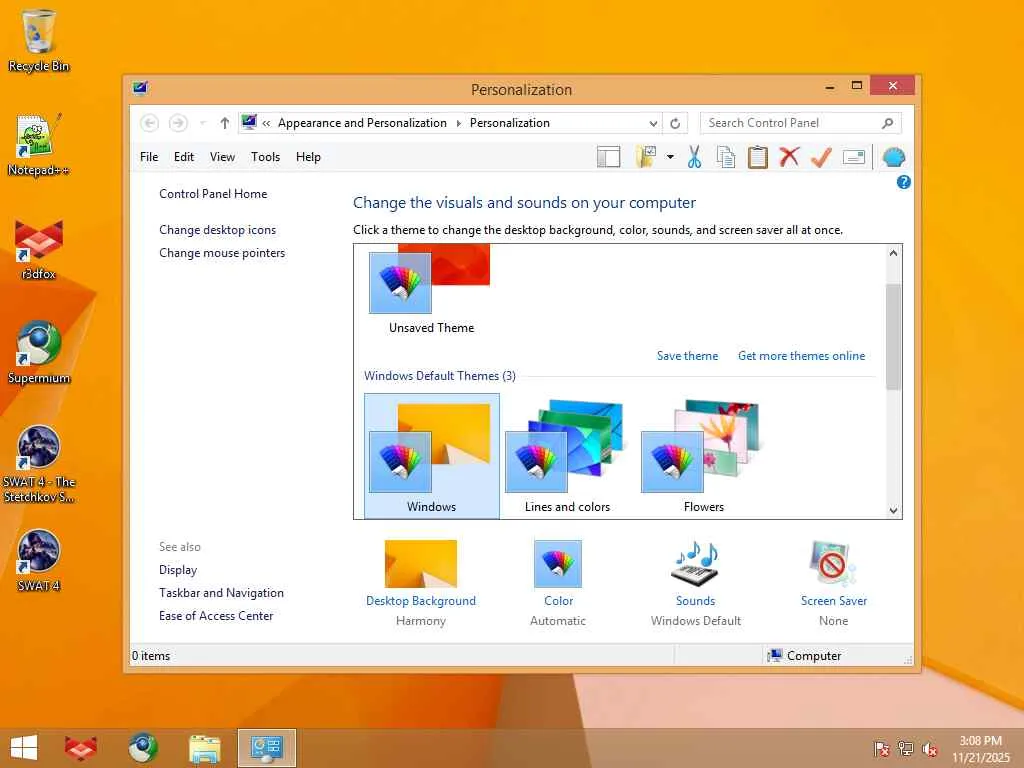
Task: Go up one level with Up arrow
Action: pos(225,123)
